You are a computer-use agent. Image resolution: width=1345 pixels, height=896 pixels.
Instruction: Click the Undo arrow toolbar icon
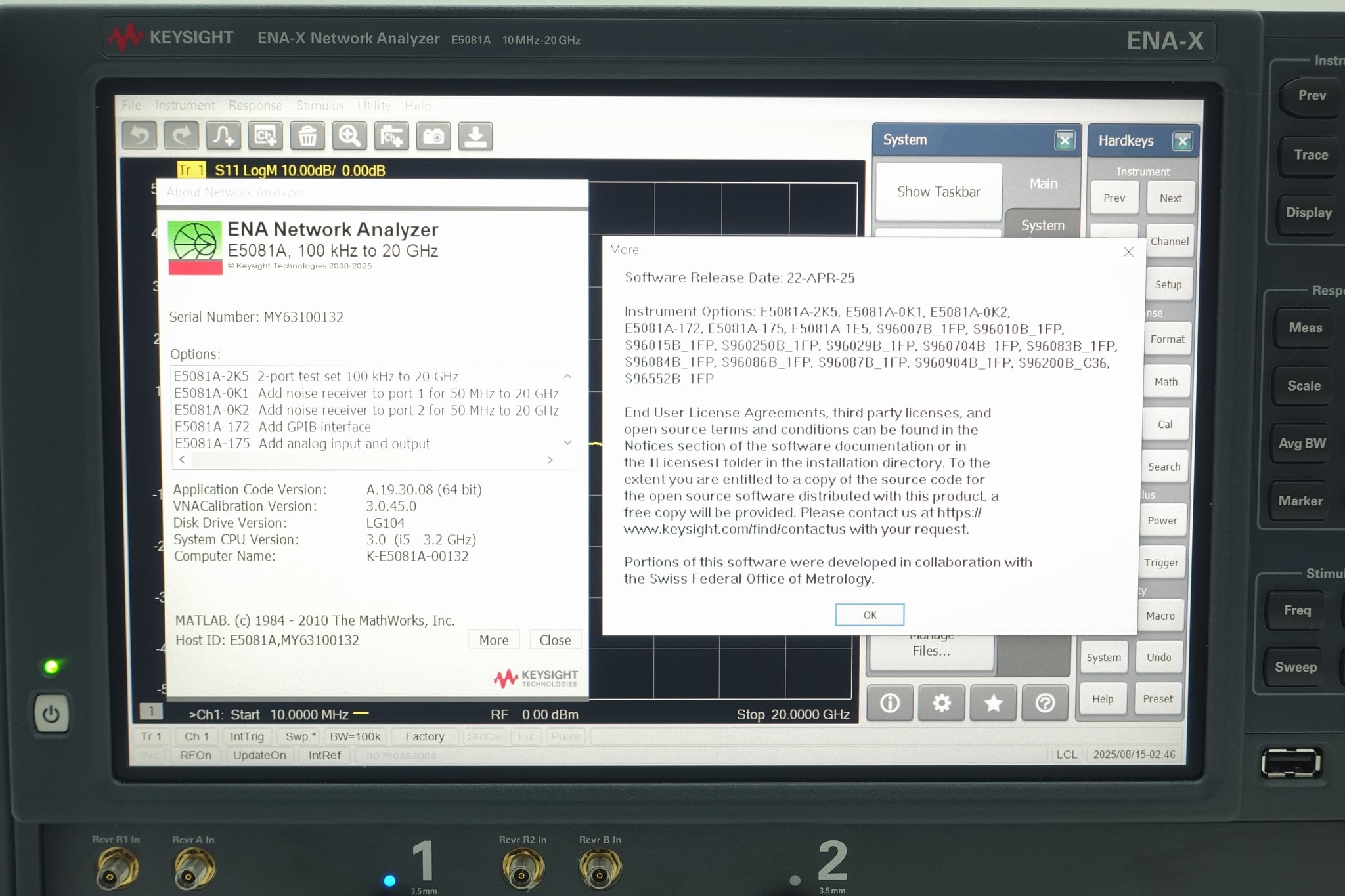[x=139, y=136]
